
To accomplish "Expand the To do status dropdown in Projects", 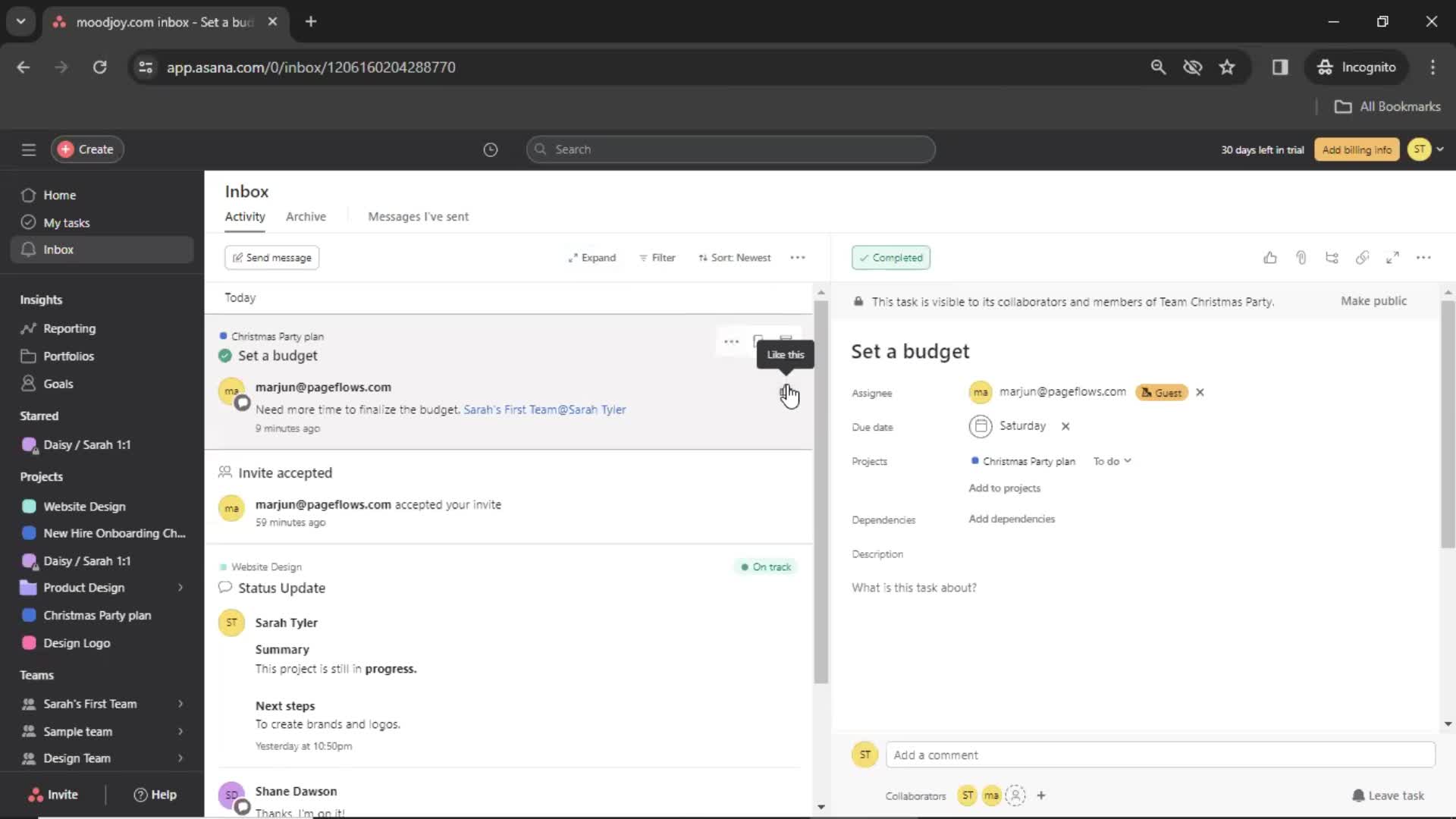I will [x=1110, y=461].
